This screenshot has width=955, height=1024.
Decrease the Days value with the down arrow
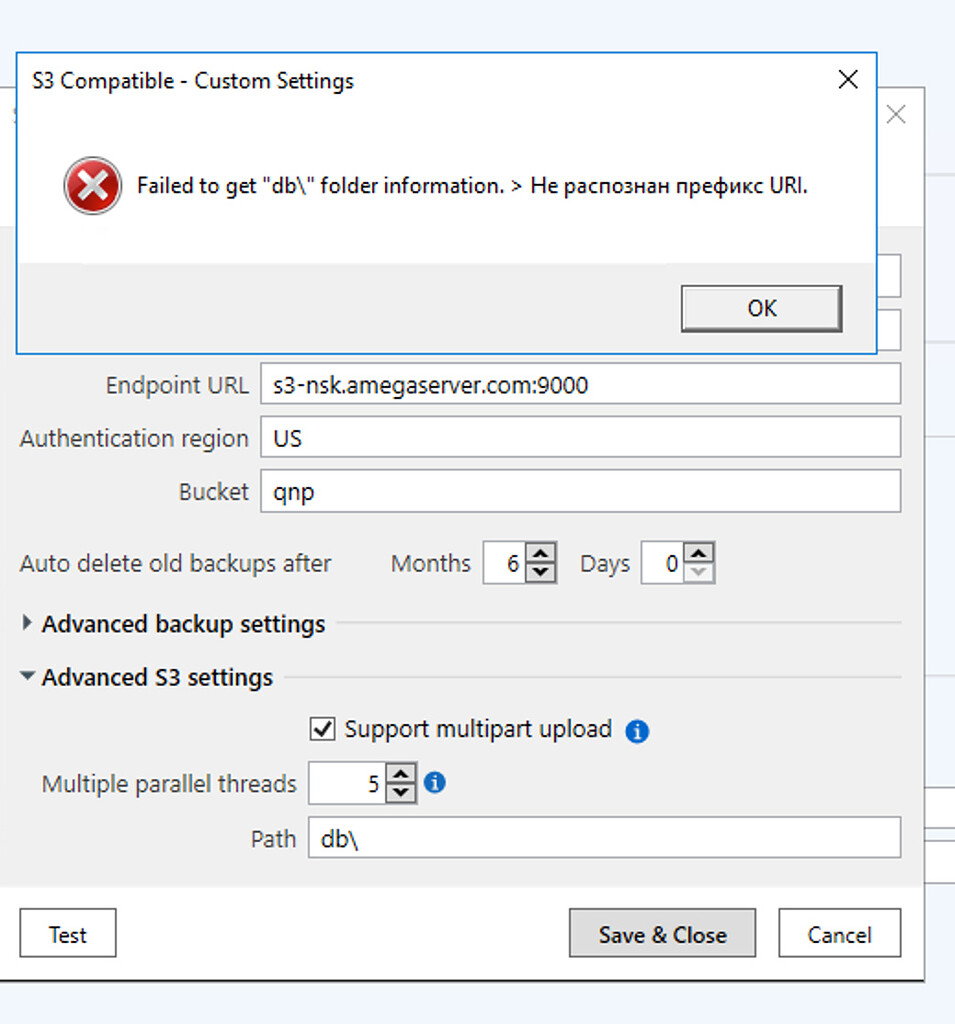coord(697,572)
